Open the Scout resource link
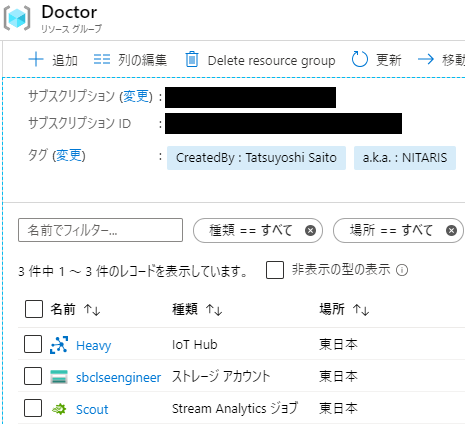 92,409
